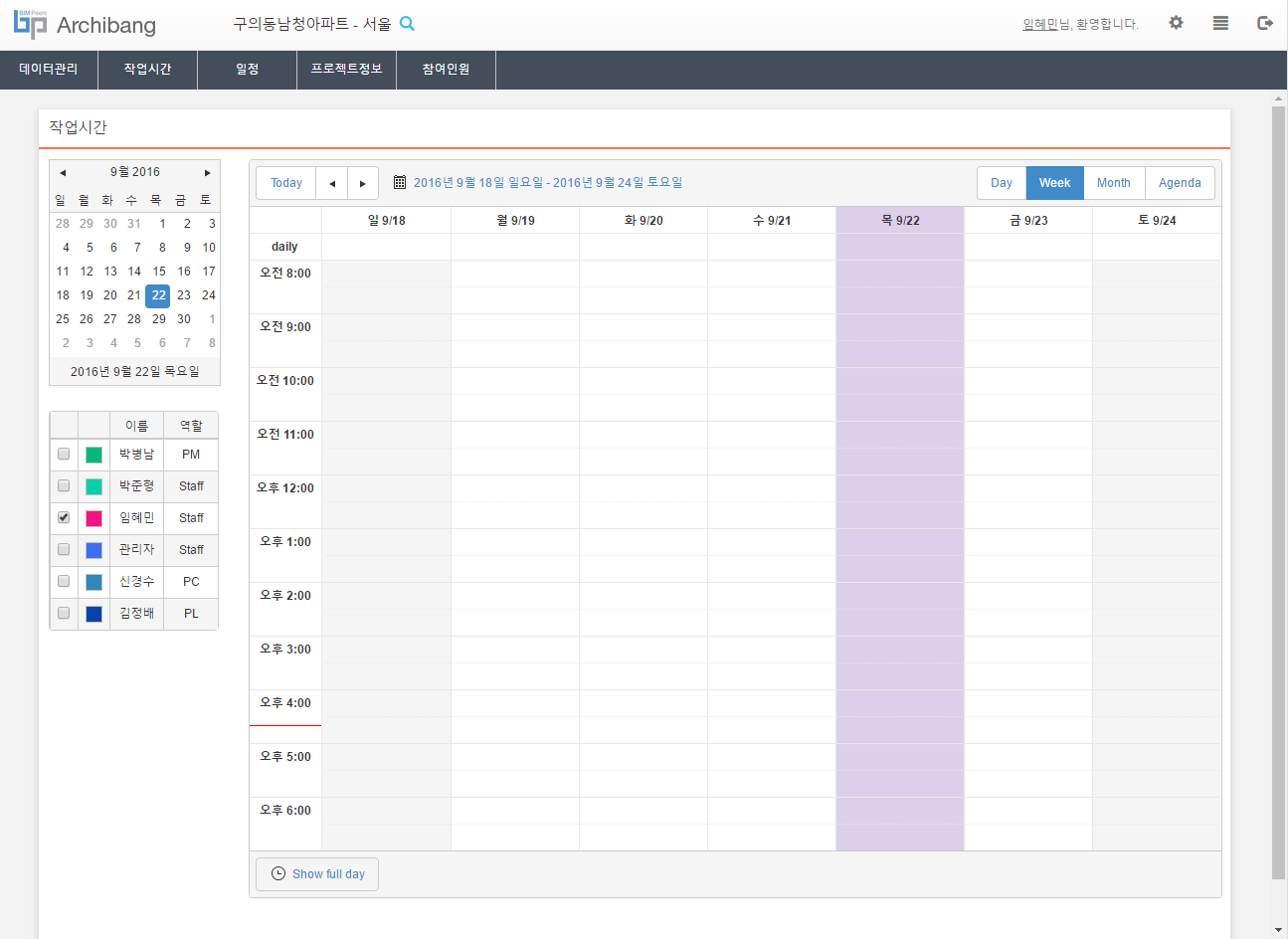
Task: Toggle checkbox for 김정배
Action: point(64,613)
